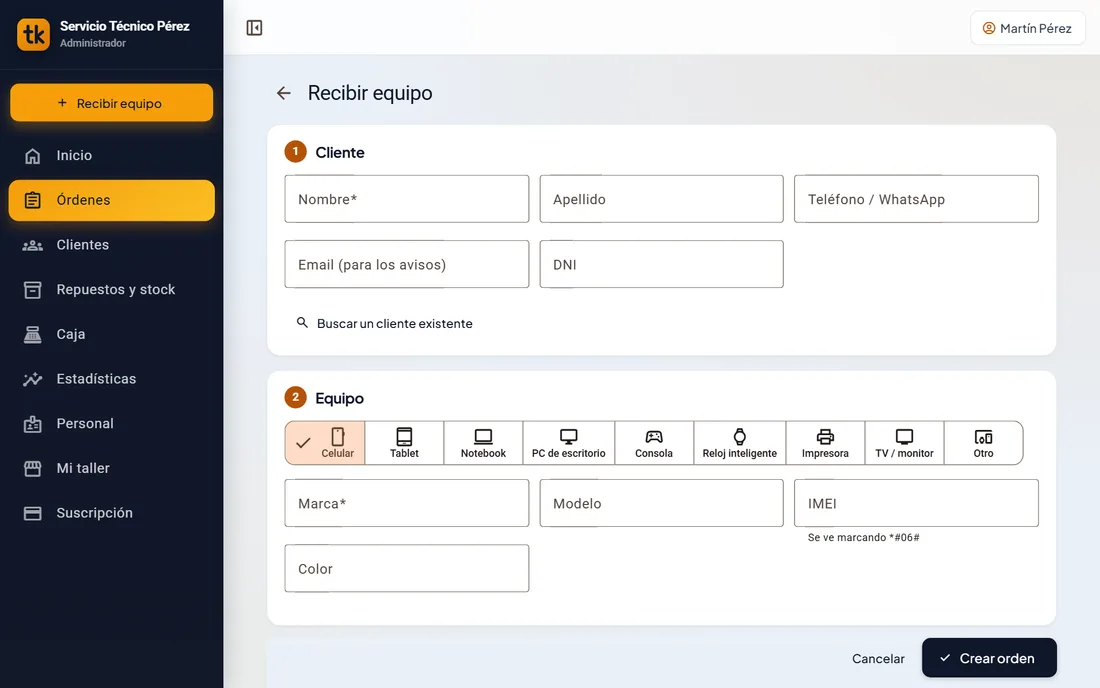Focus the Marca field
Image resolution: width=1100 pixels, height=688 pixels.
tap(407, 504)
